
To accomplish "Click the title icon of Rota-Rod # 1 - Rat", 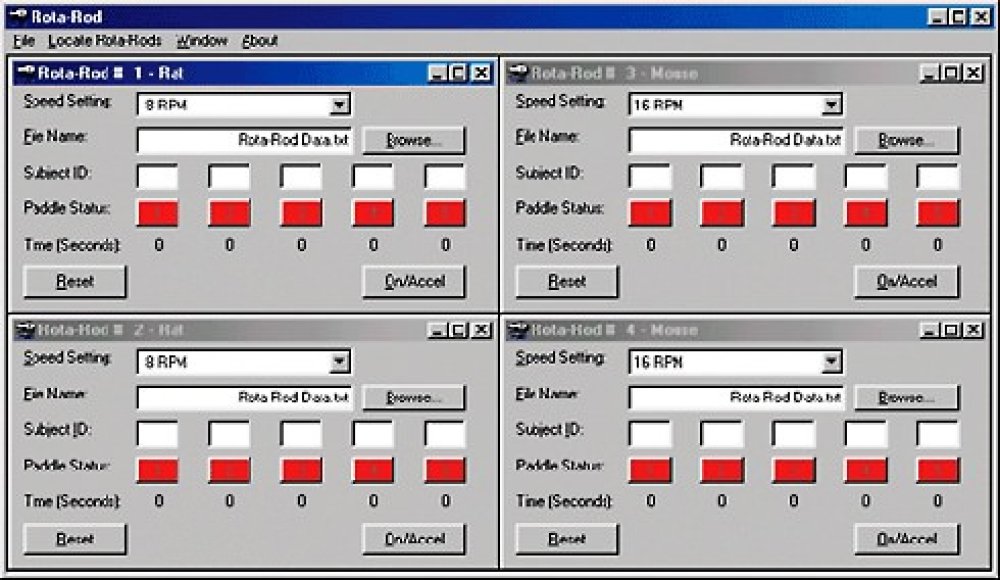I will click(x=26, y=73).
